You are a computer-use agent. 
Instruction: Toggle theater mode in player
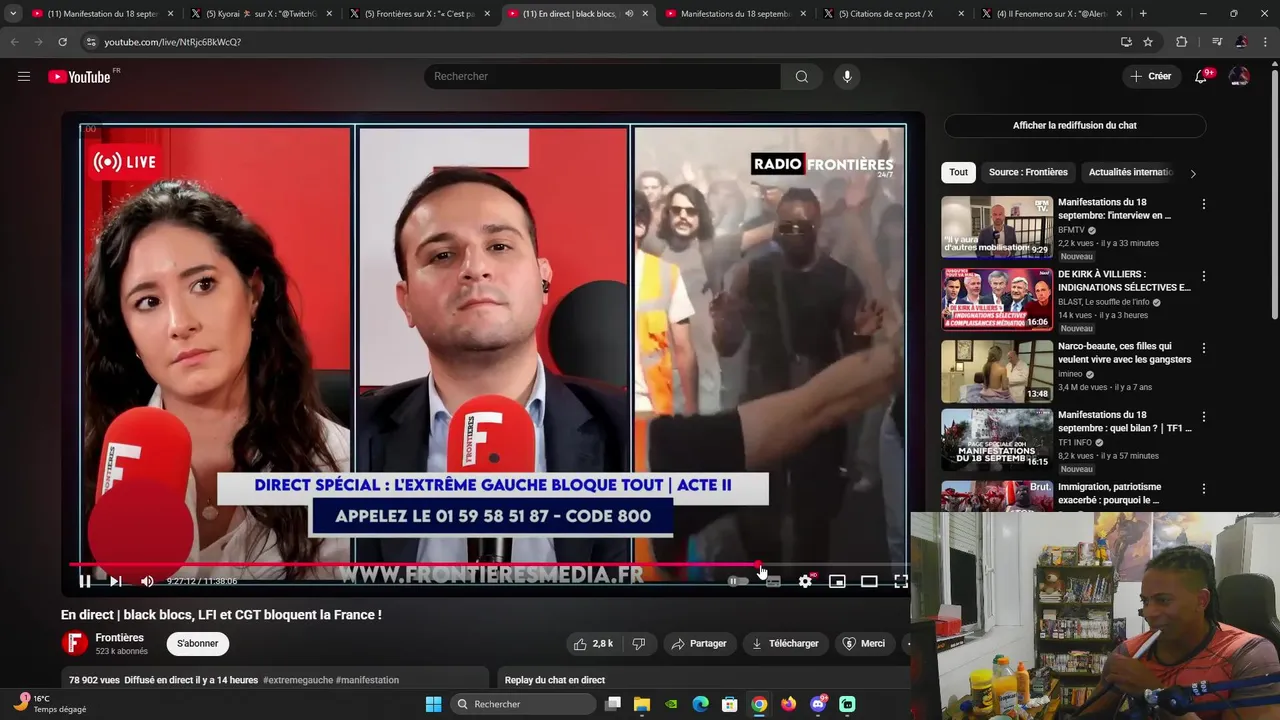pos(869,581)
